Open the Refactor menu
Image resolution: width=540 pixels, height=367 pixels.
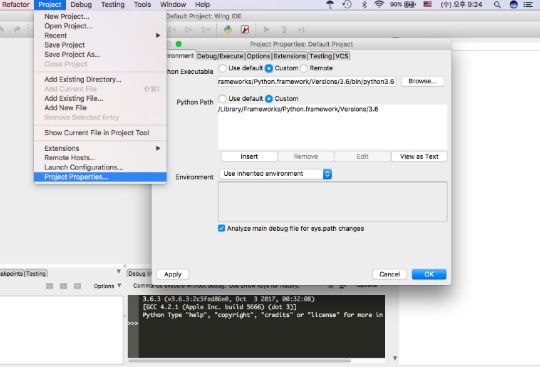point(15,5)
